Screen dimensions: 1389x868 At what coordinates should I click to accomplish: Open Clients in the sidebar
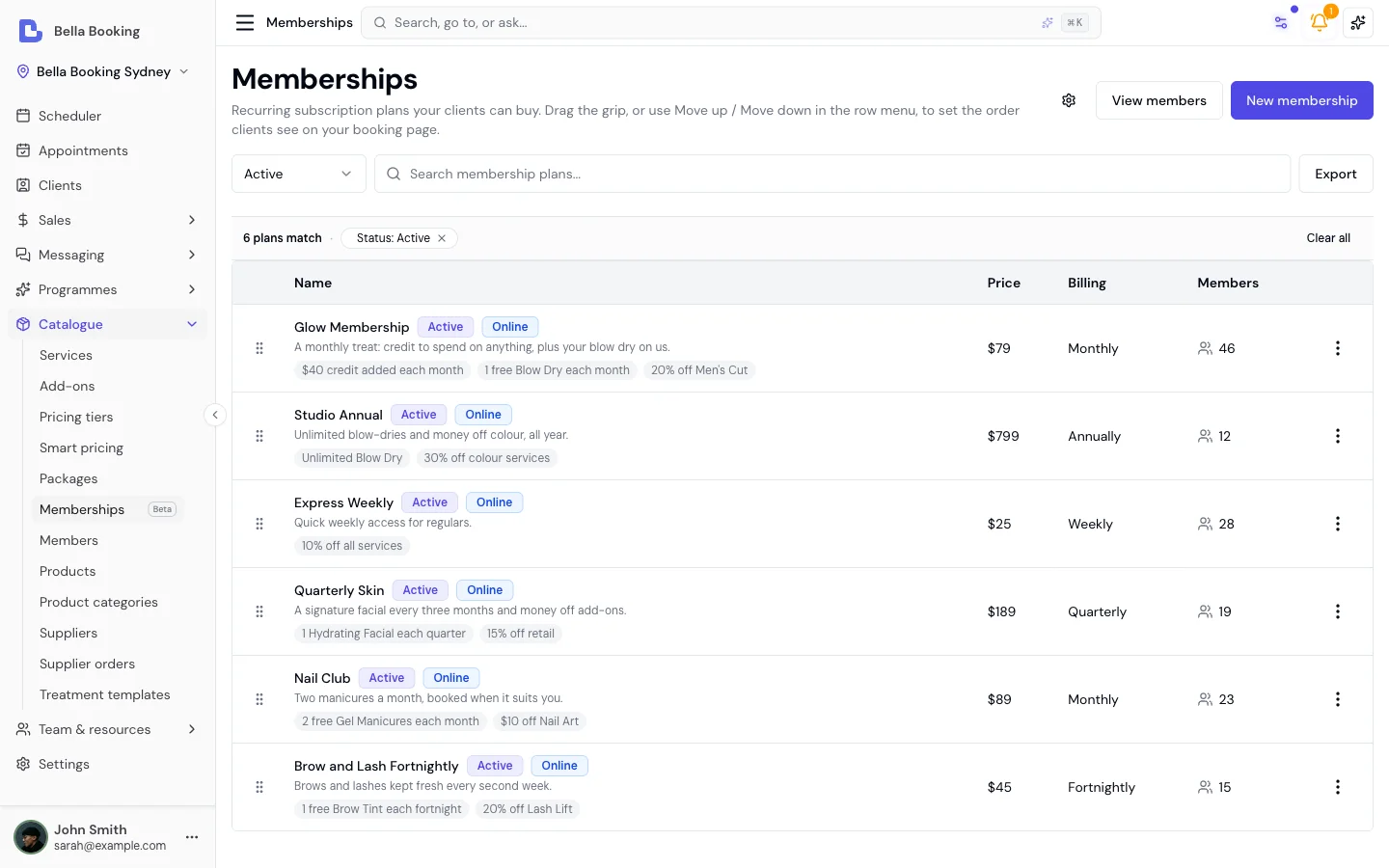tap(107, 185)
